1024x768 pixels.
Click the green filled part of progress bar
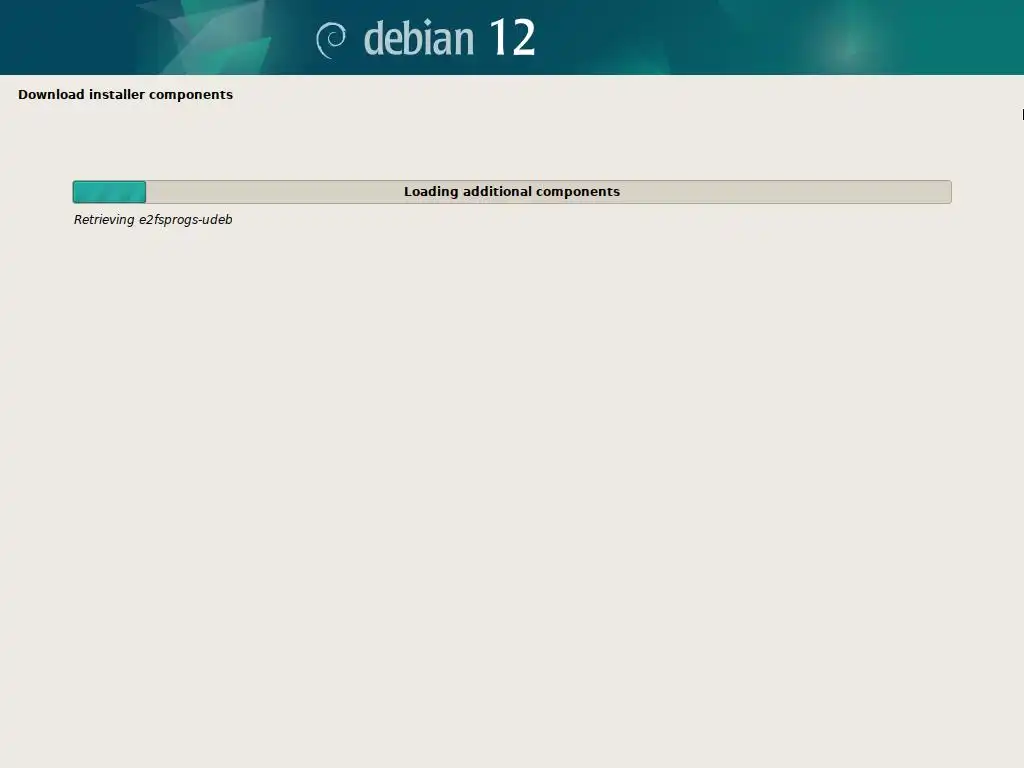click(109, 192)
